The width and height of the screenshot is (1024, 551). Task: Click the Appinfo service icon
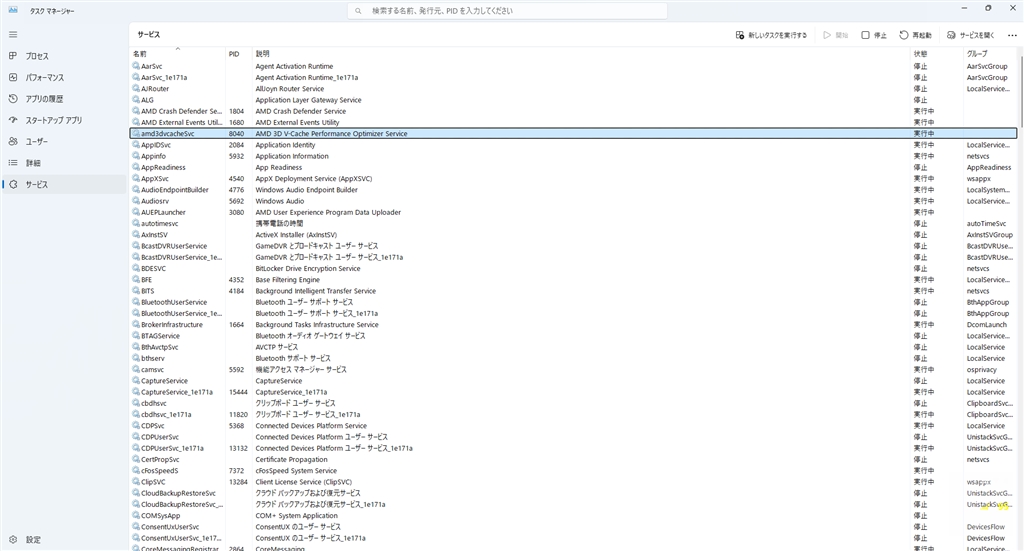click(x=136, y=156)
